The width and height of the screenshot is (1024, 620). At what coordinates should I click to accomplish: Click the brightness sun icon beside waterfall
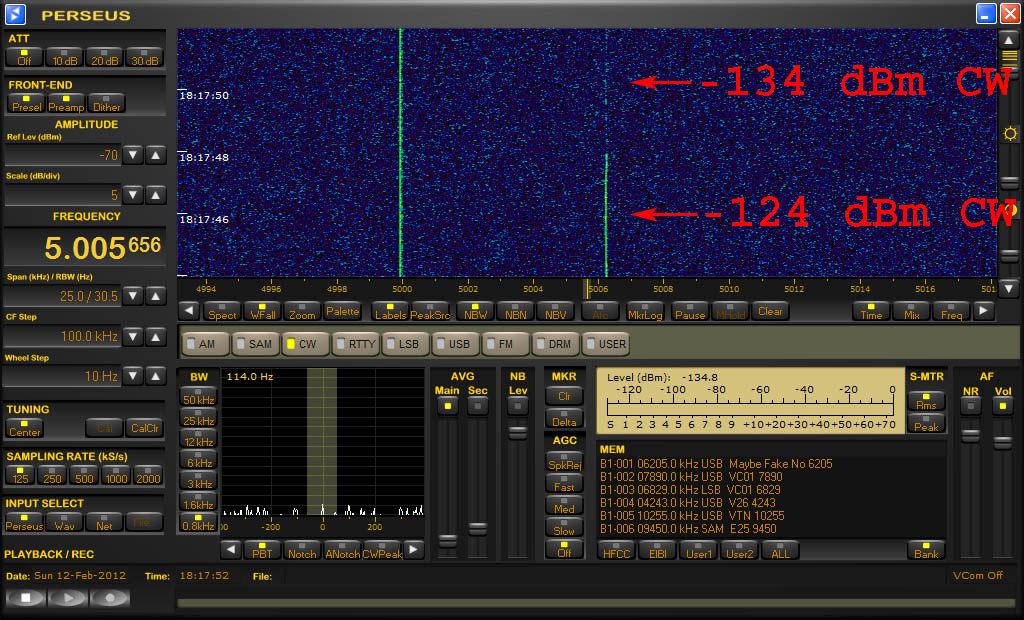pos(1010,134)
